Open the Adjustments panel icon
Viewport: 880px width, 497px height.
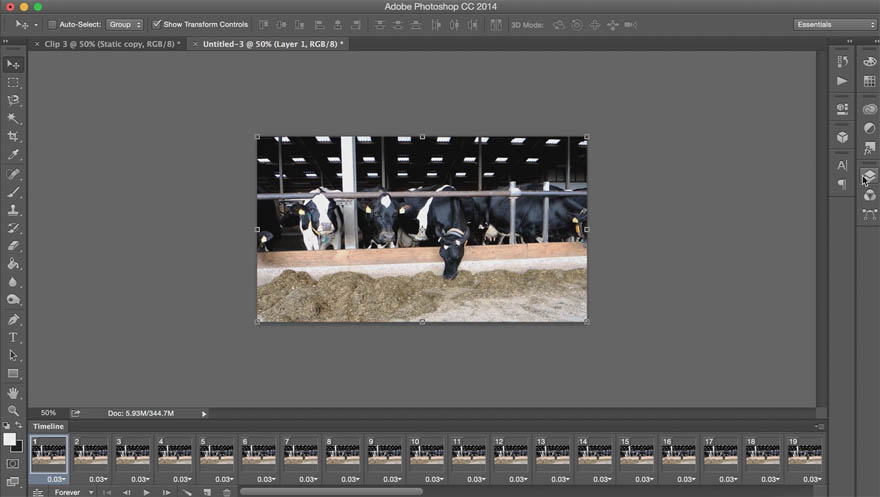pos(869,128)
